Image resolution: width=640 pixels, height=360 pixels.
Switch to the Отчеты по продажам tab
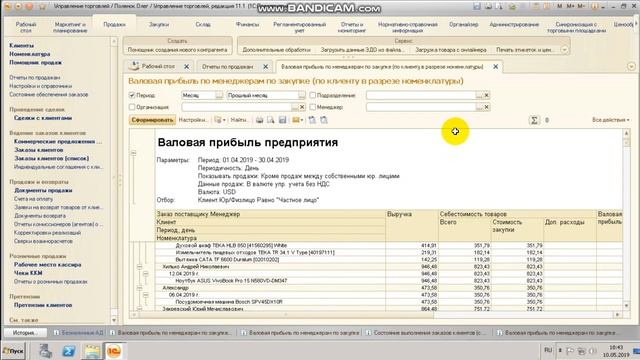(x=227, y=67)
